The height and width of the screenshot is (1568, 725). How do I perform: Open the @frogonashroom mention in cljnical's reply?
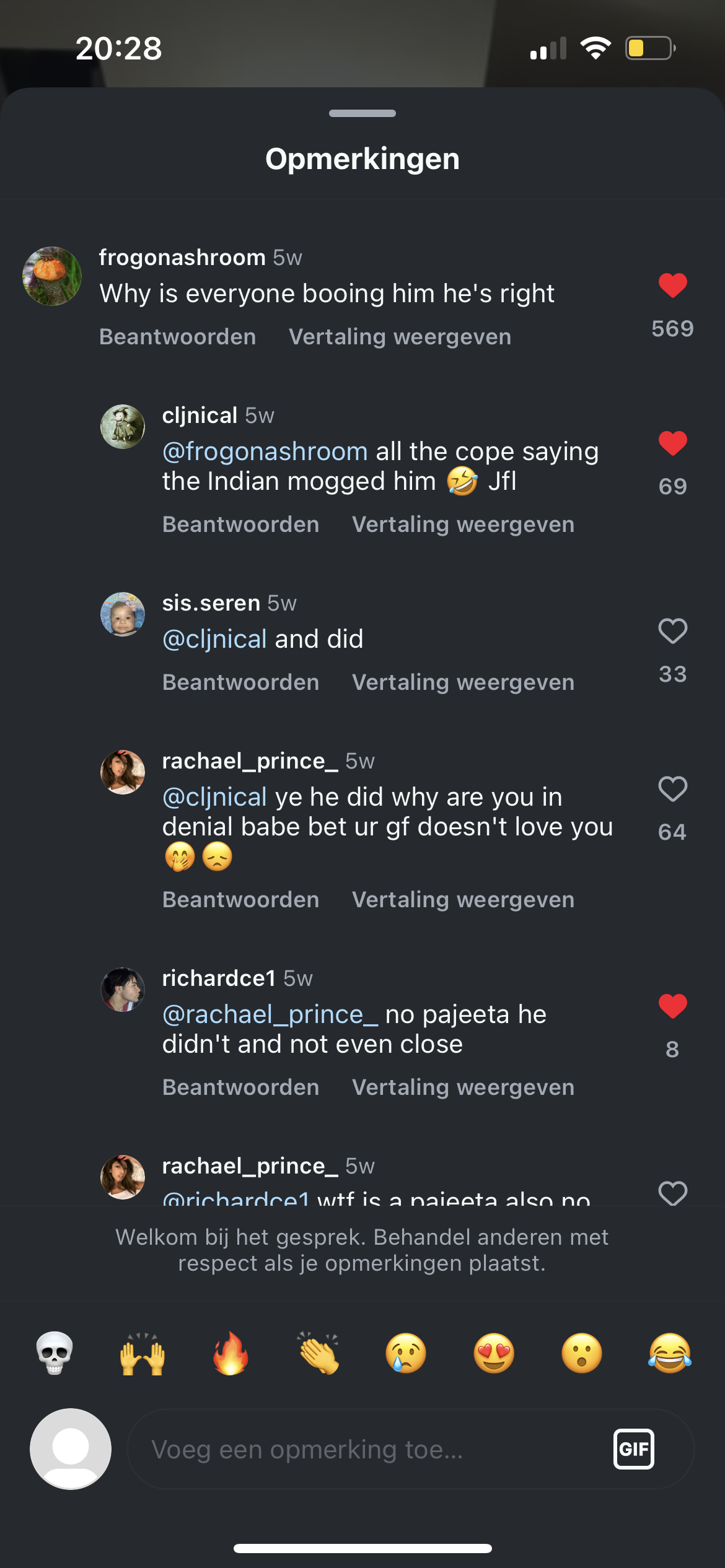[x=265, y=451]
